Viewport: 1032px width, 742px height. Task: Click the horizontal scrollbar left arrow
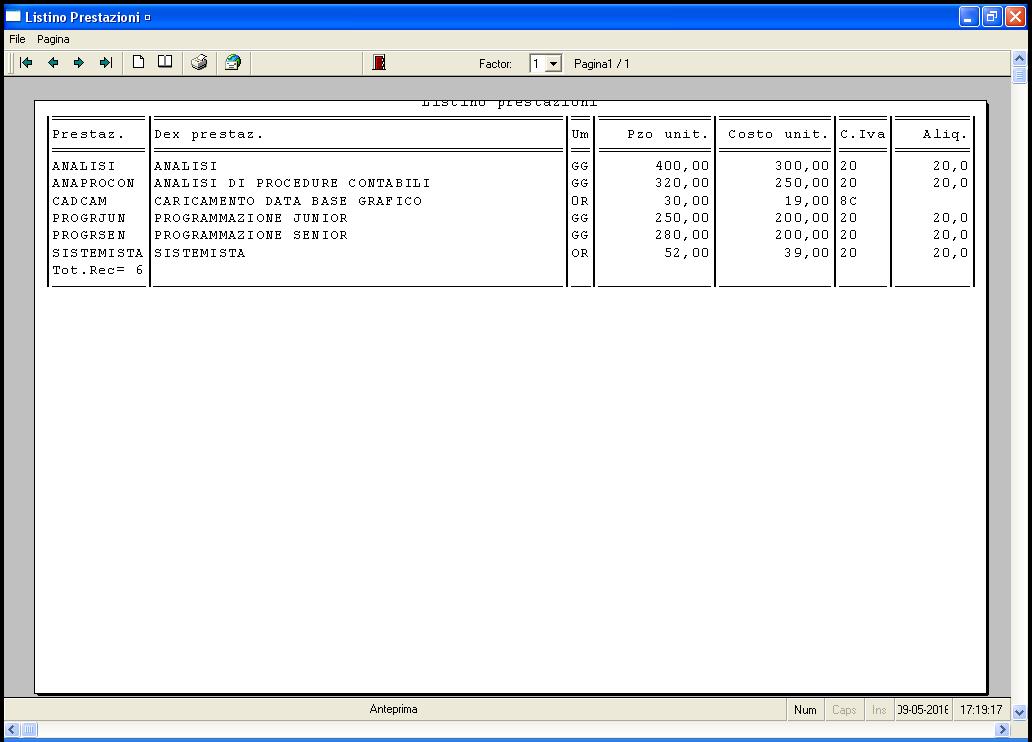[12, 729]
